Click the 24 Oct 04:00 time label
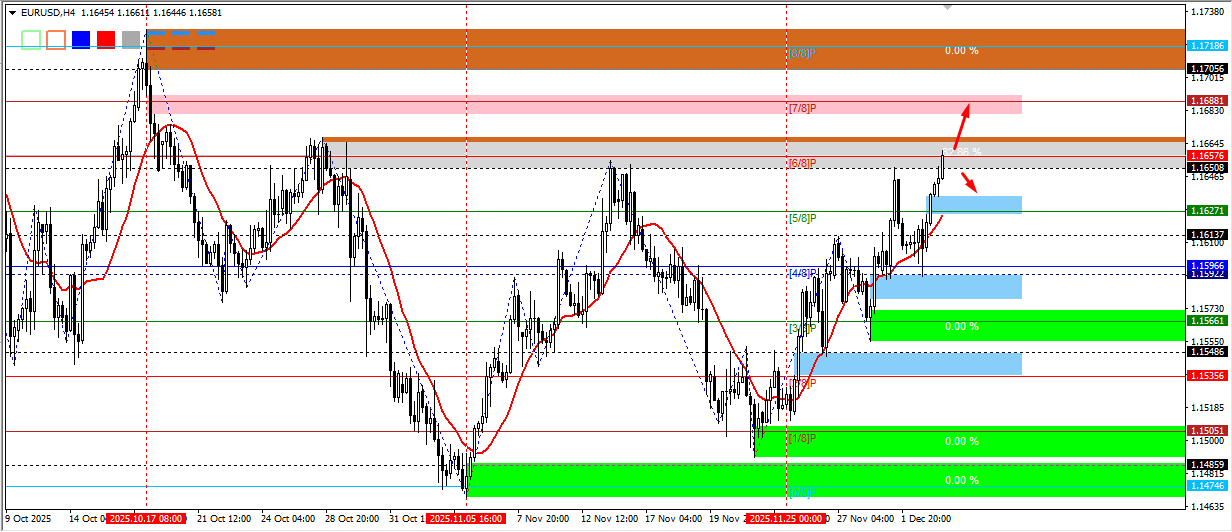This screenshot has width=1232, height=532. coord(288,520)
